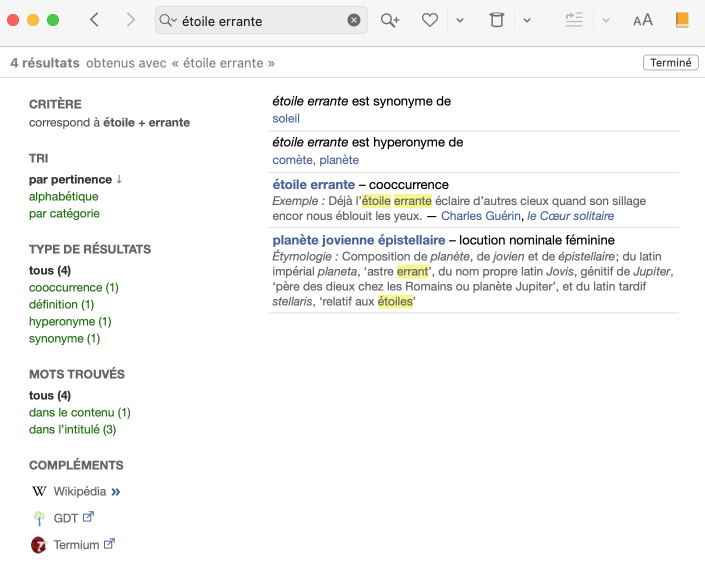The image size is (705, 565).
Task: Open the Wikipédia complement
Action: click(79, 491)
